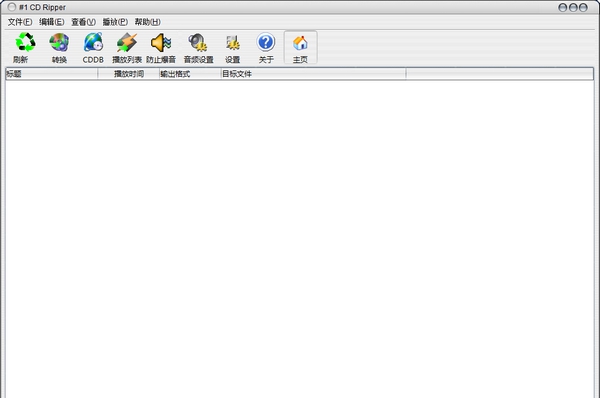The height and width of the screenshot is (398, 600).
Task: Sort by the 输出格式 column header
Action: pyautogui.click(x=190, y=74)
